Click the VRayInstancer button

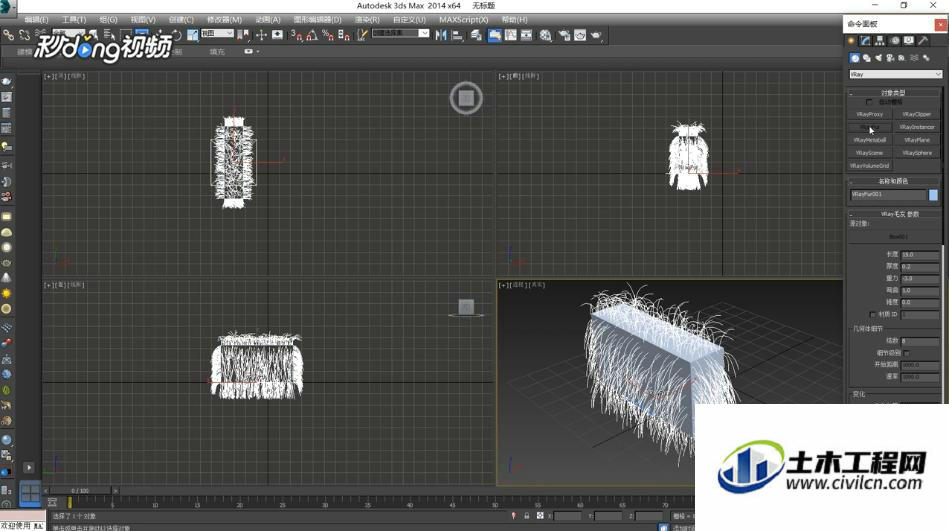pos(917,127)
